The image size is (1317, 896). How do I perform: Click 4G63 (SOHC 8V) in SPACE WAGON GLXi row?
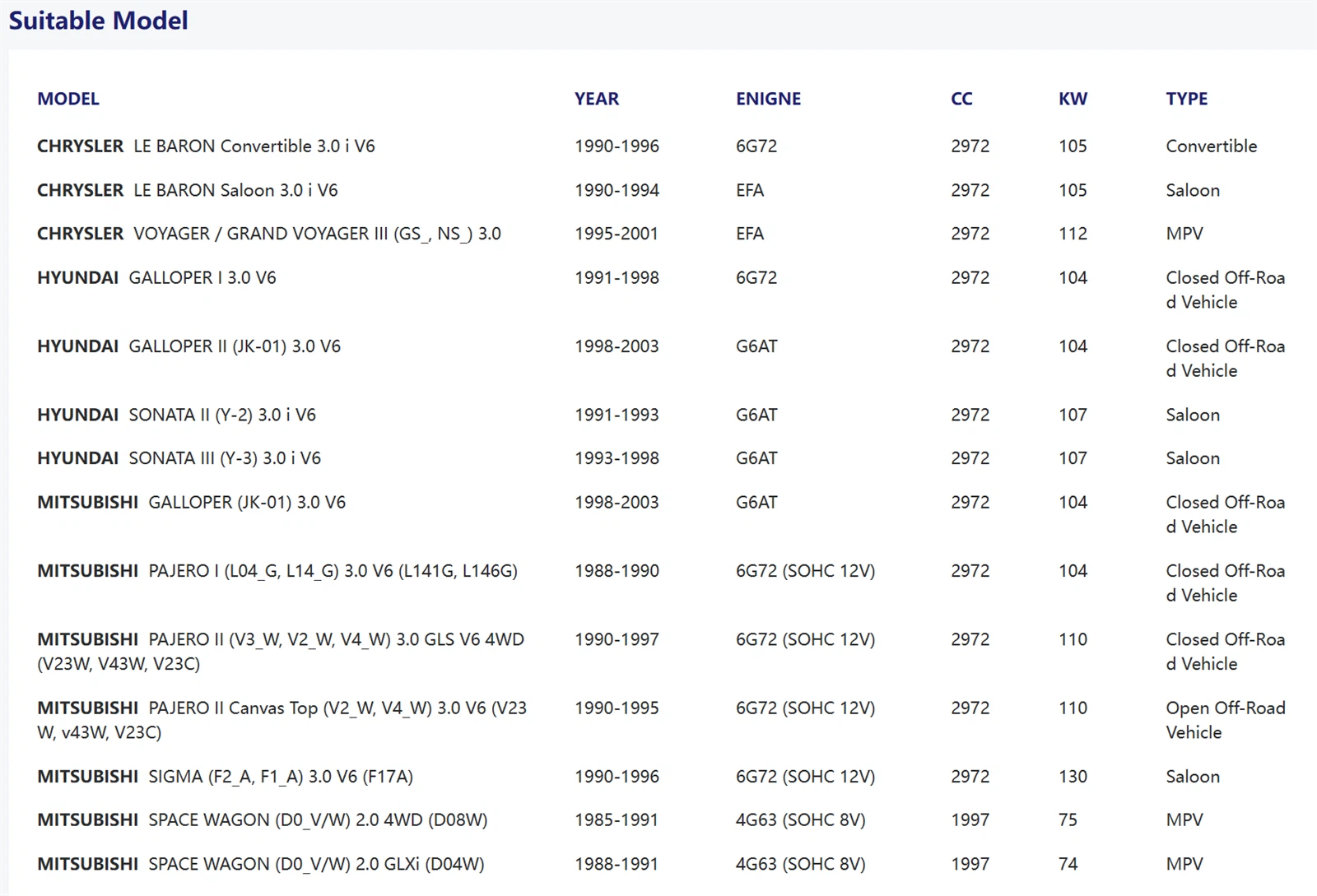[801, 864]
